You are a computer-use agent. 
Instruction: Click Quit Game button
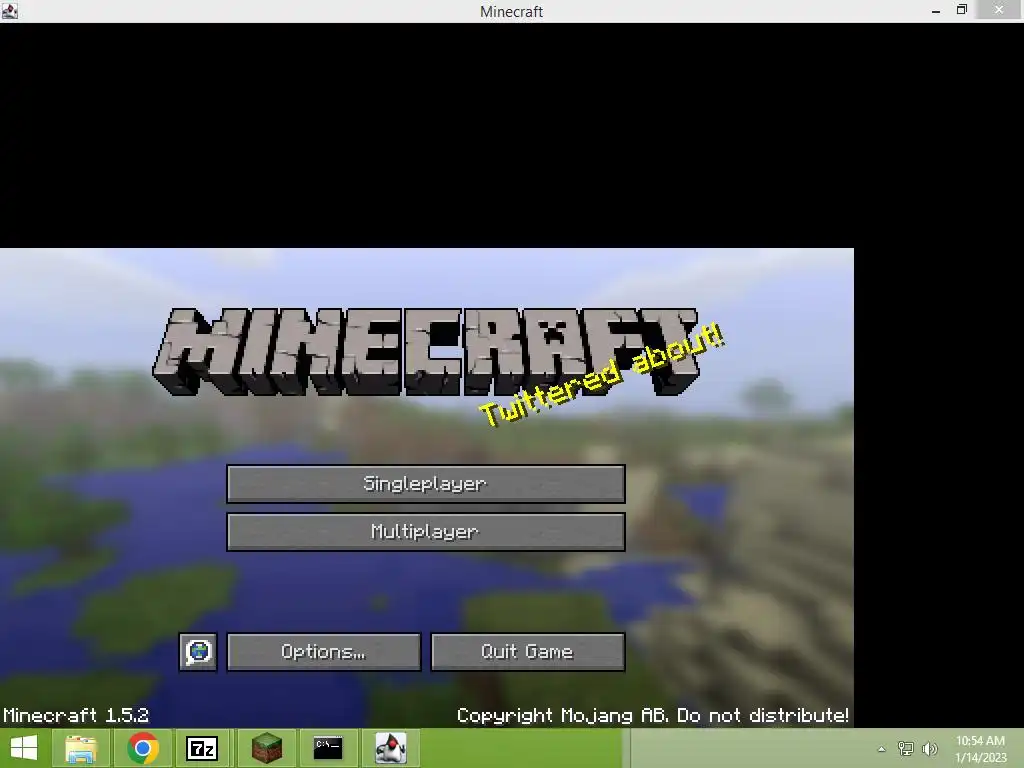coord(528,652)
